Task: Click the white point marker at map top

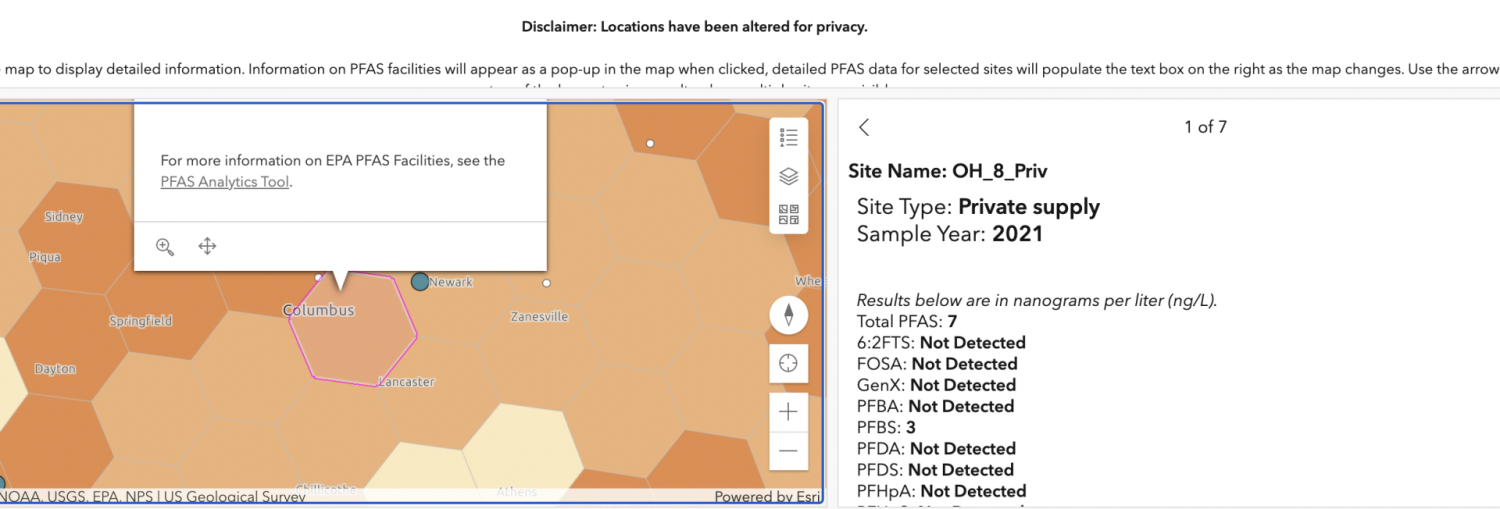Action: tap(650, 144)
